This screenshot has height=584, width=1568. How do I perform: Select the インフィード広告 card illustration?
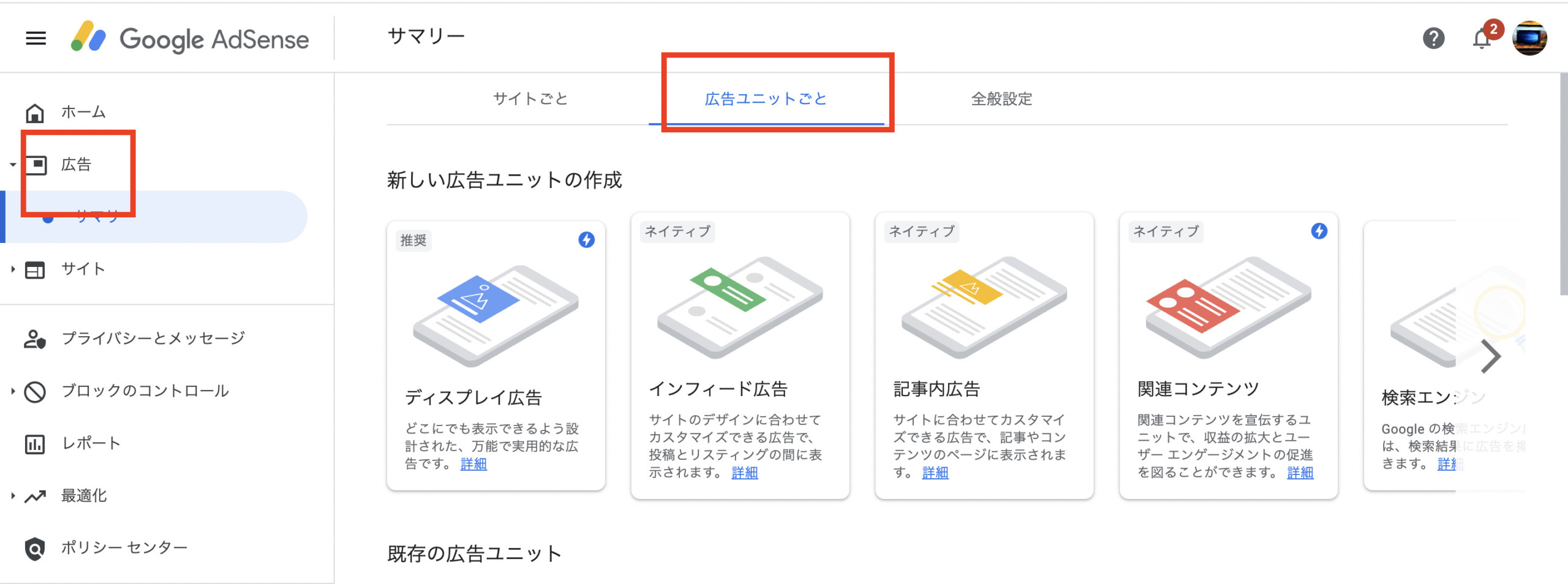(740, 307)
